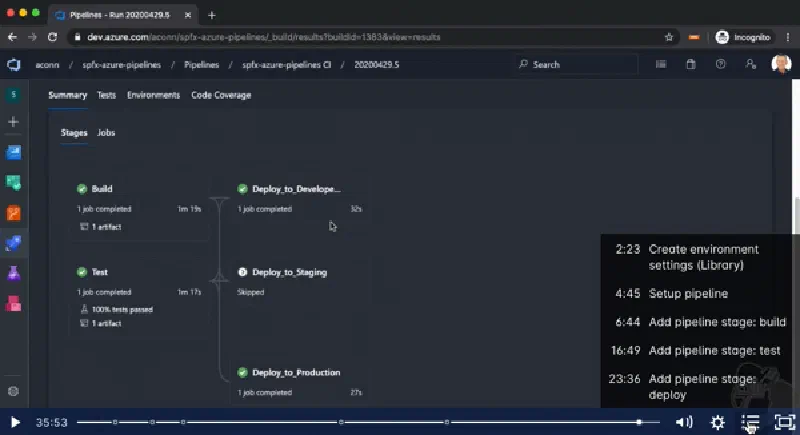Switch to the Summary tab

coord(67,95)
